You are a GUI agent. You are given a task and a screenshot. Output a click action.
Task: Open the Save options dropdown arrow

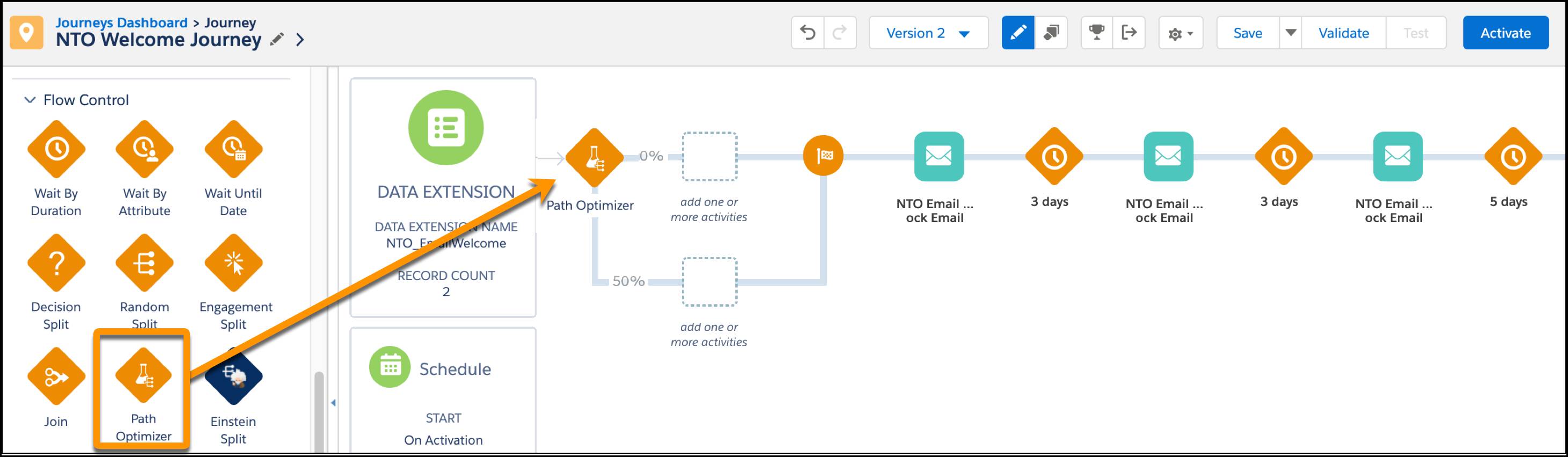point(1290,33)
